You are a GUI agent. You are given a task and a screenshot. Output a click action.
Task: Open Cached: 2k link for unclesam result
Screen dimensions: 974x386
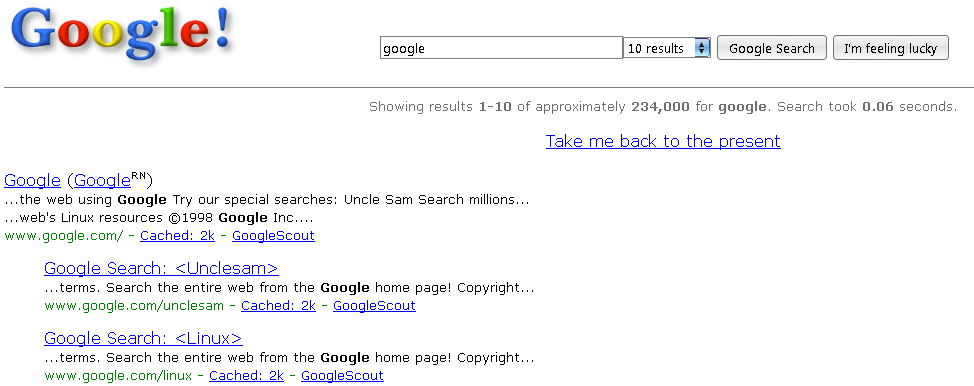[278, 305]
